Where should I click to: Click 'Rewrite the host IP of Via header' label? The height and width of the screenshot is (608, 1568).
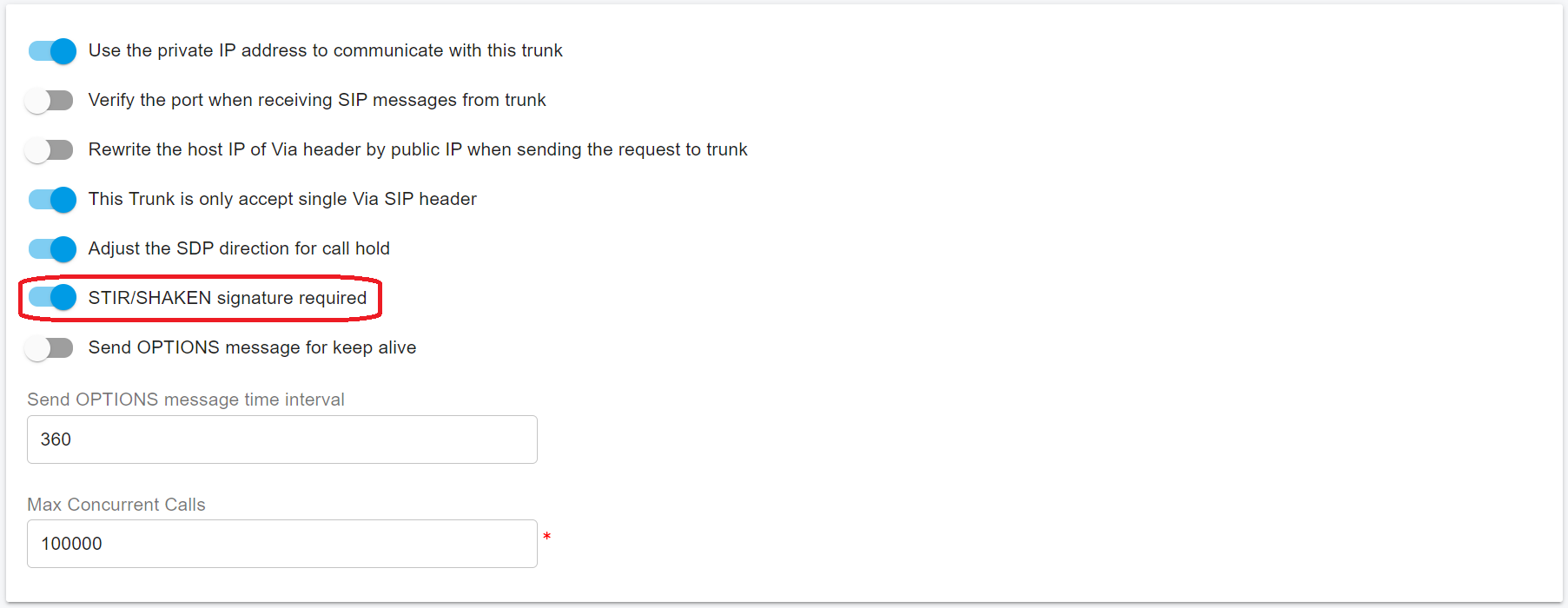417,149
